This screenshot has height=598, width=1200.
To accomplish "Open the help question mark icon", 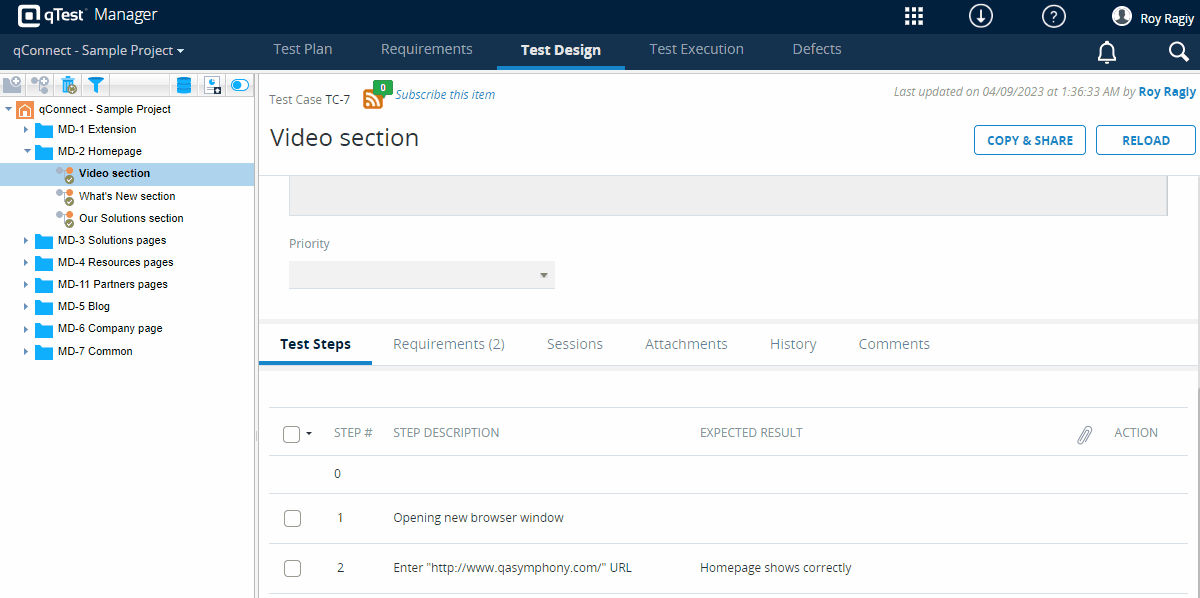I will 1053,16.
